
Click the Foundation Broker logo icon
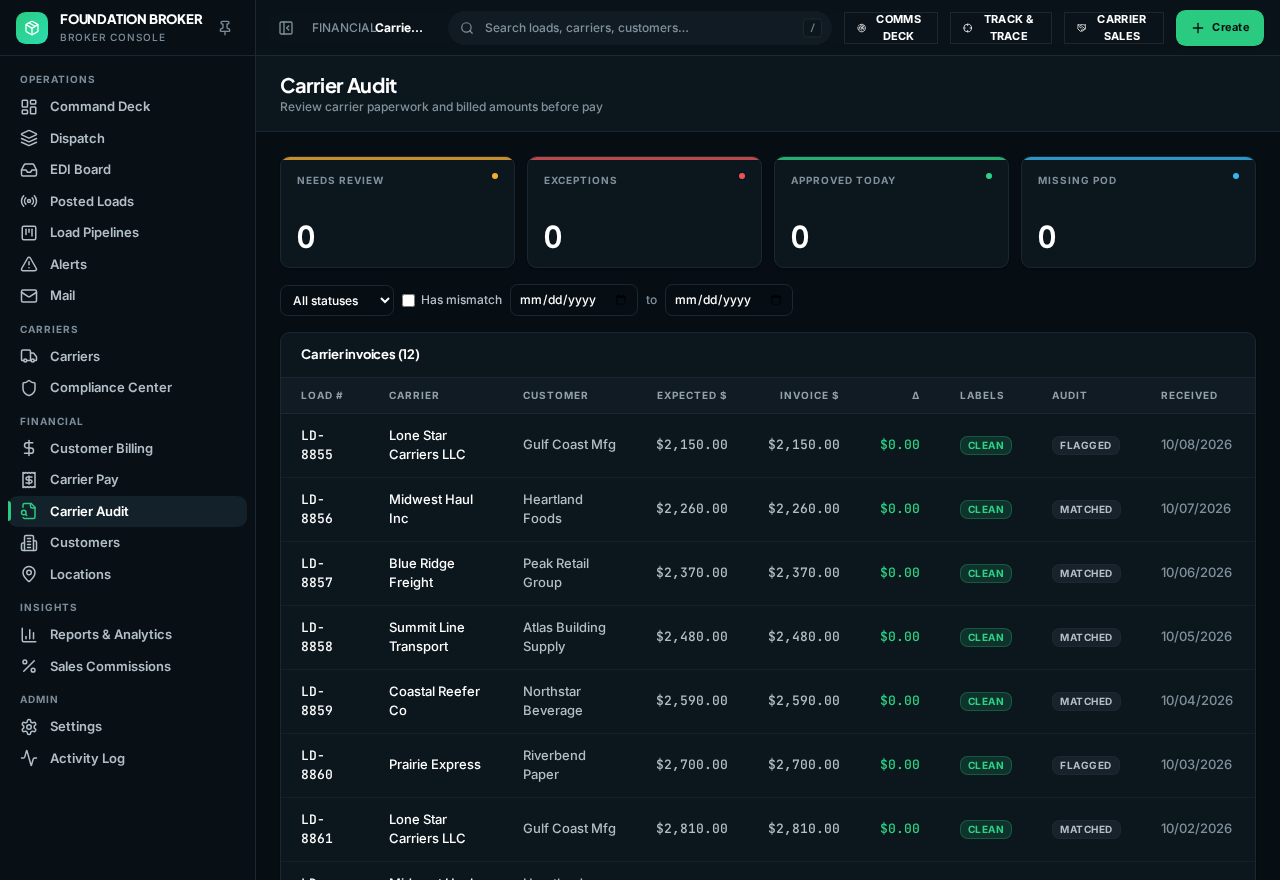click(x=32, y=28)
